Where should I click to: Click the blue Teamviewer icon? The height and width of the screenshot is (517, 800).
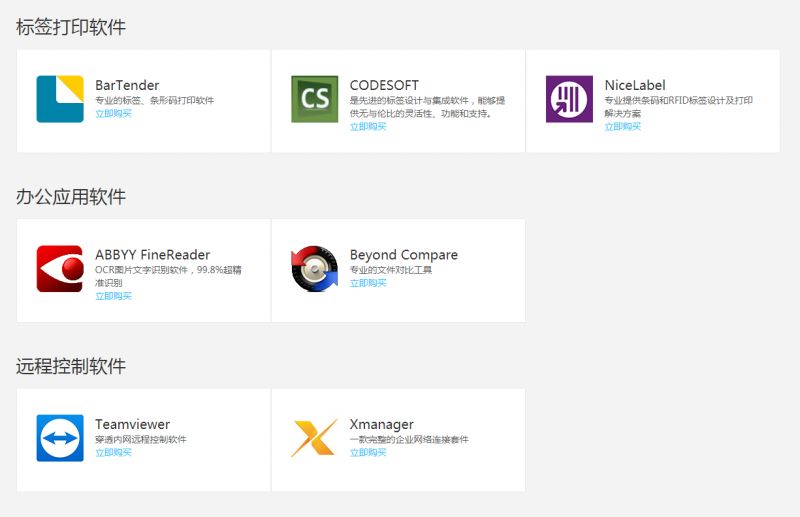tap(60, 438)
